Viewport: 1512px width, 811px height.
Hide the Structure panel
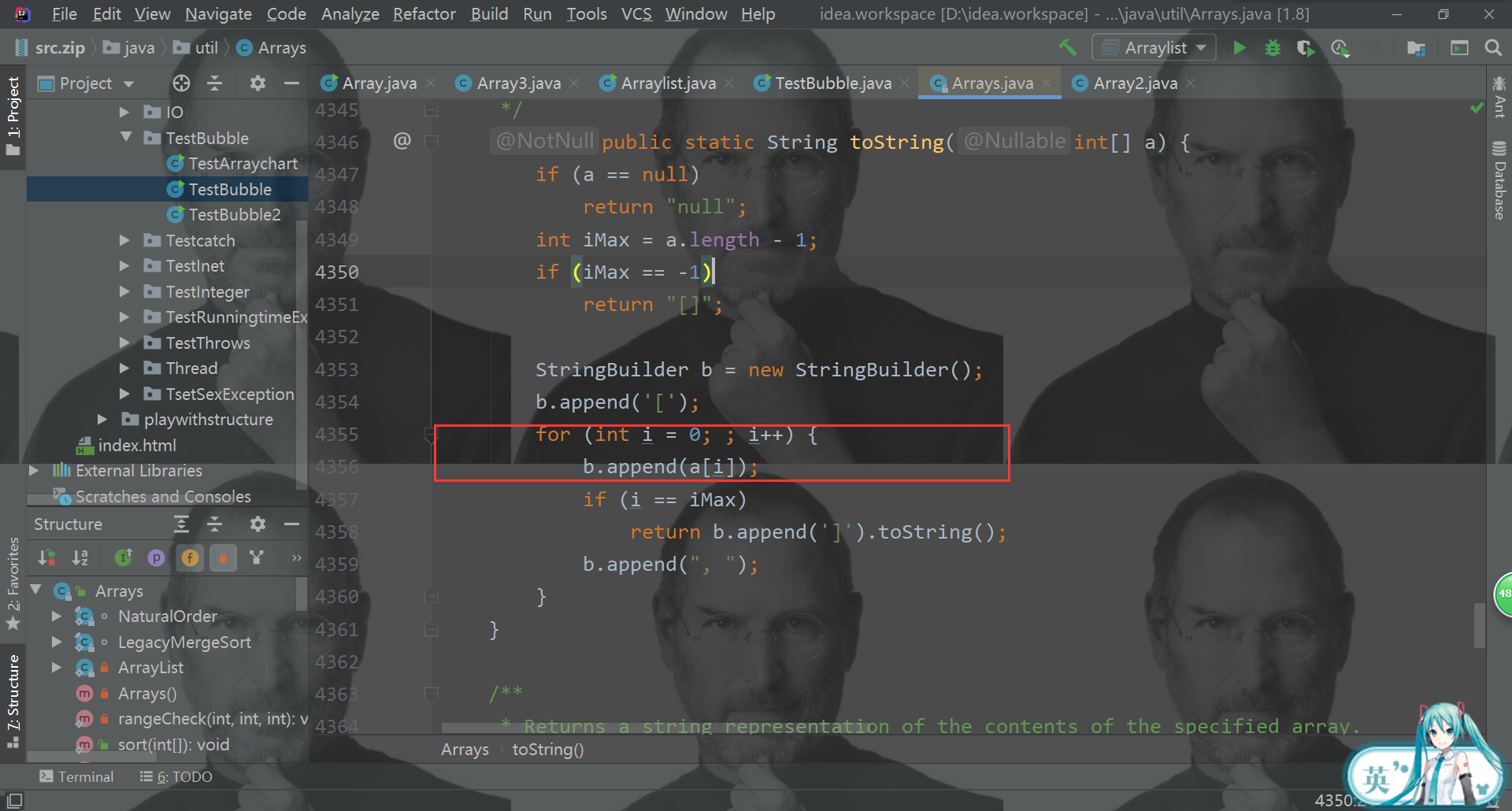click(x=291, y=524)
